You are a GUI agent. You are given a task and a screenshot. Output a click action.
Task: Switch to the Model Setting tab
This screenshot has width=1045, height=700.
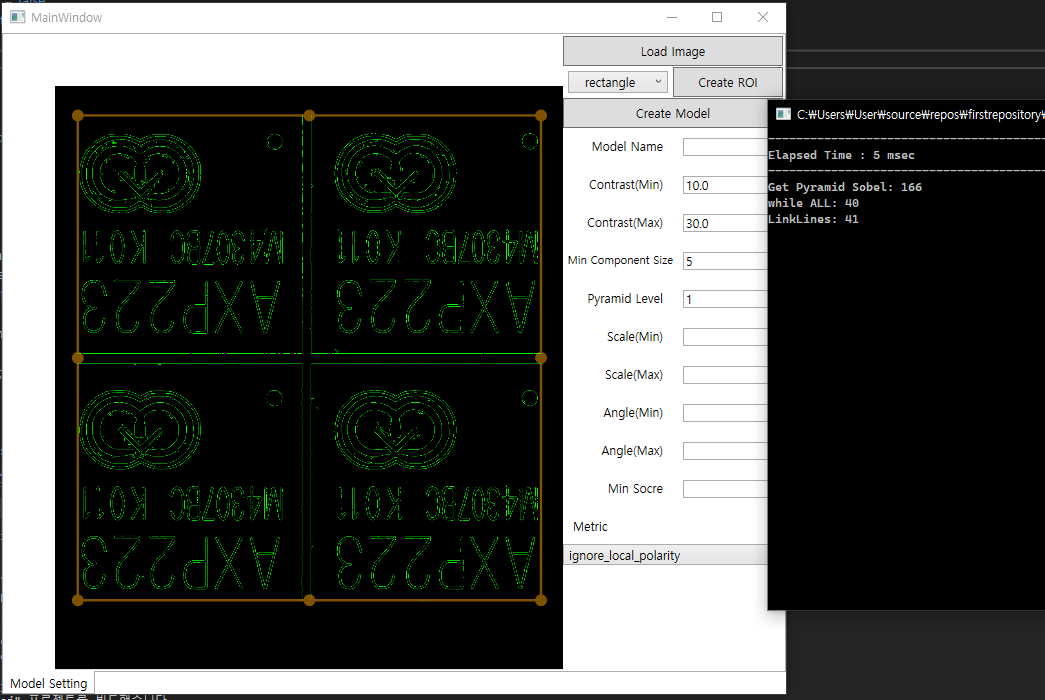click(49, 684)
